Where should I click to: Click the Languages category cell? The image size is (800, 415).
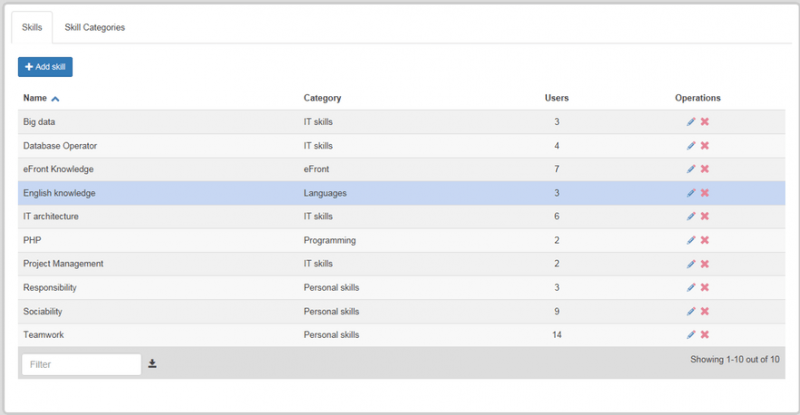click(x=325, y=193)
